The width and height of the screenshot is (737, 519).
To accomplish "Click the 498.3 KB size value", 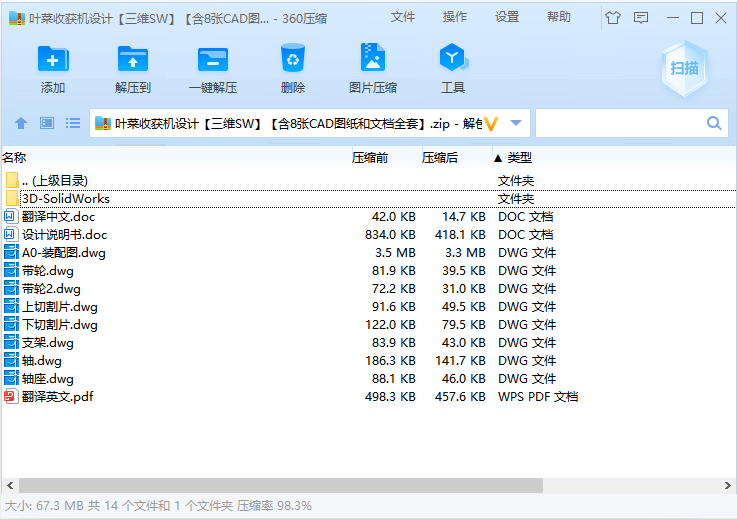I will pyautogui.click(x=390, y=397).
